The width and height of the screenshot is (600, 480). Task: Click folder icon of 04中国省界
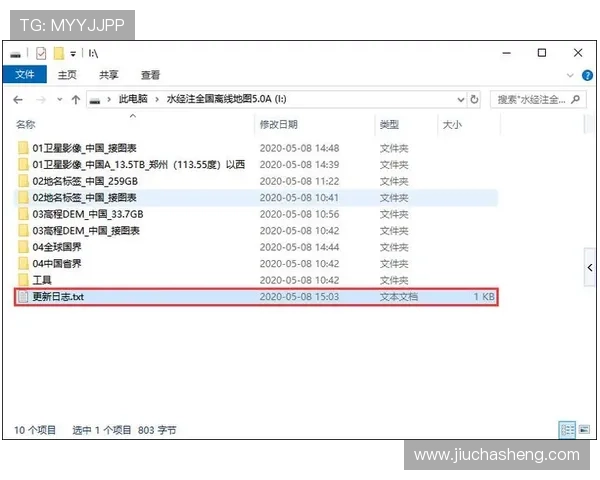tap(23, 263)
